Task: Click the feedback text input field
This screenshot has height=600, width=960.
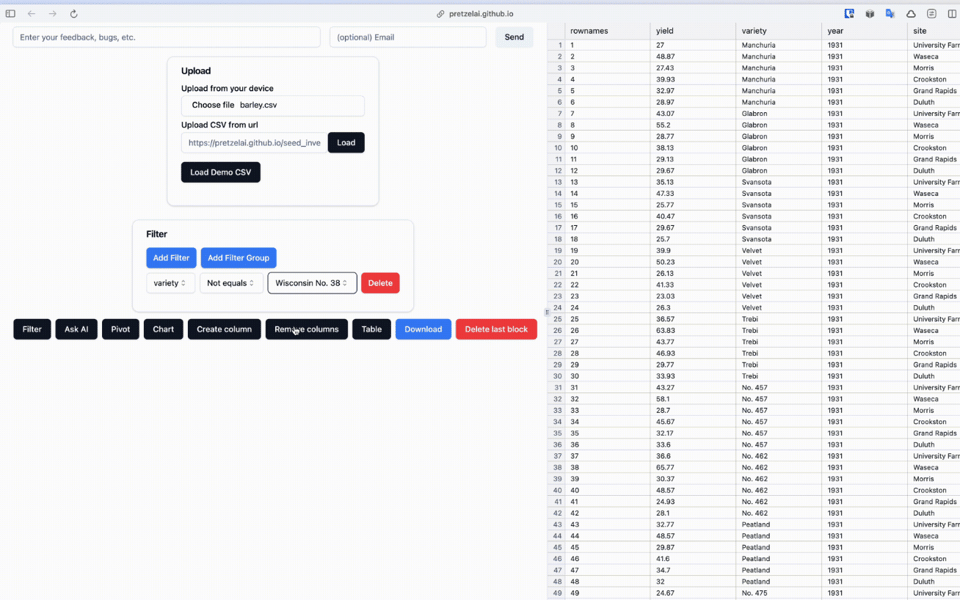Action: pyautogui.click(x=166, y=37)
